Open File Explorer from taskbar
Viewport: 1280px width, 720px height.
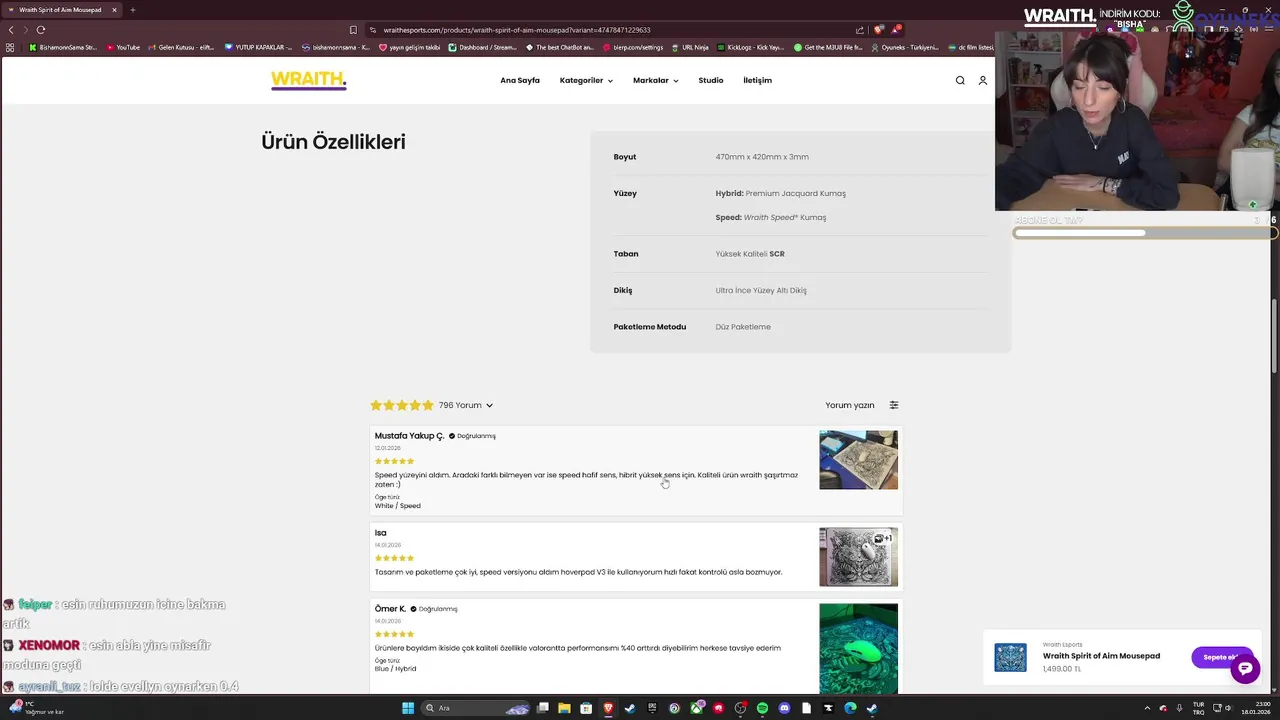tap(564, 708)
